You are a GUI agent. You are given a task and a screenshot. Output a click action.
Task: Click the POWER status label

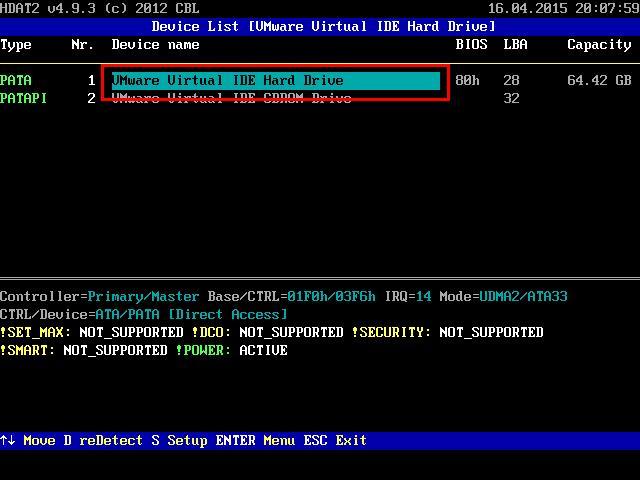tap(203, 350)
